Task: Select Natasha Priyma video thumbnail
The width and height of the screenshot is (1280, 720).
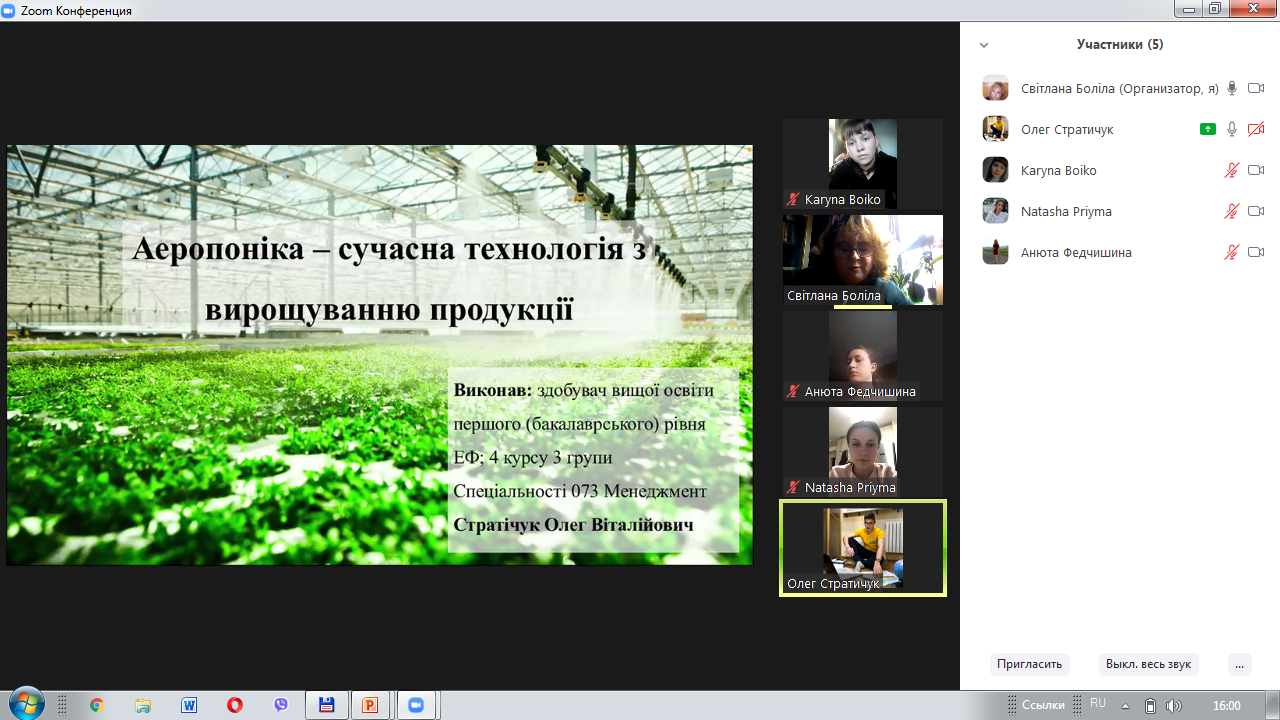Action: pos(863,452)
